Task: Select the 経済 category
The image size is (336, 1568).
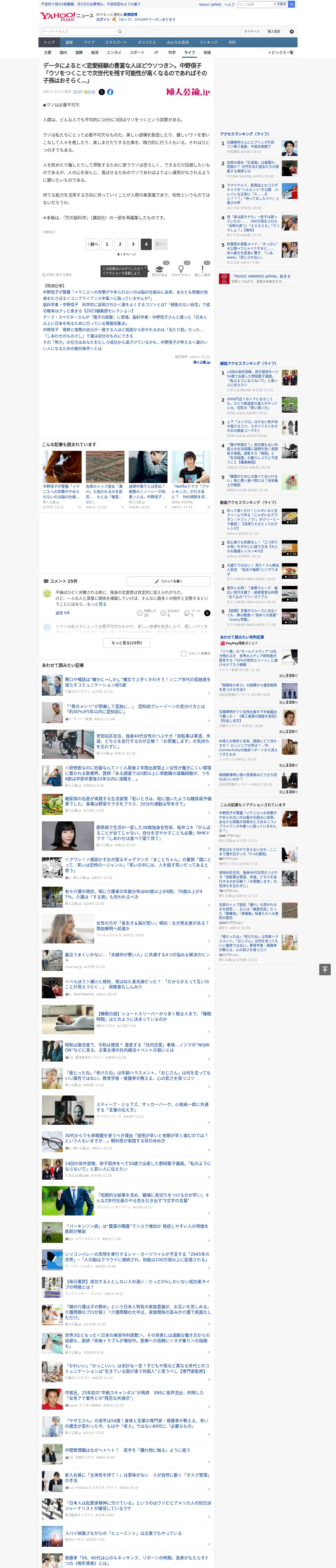Action: click(94, 52)
